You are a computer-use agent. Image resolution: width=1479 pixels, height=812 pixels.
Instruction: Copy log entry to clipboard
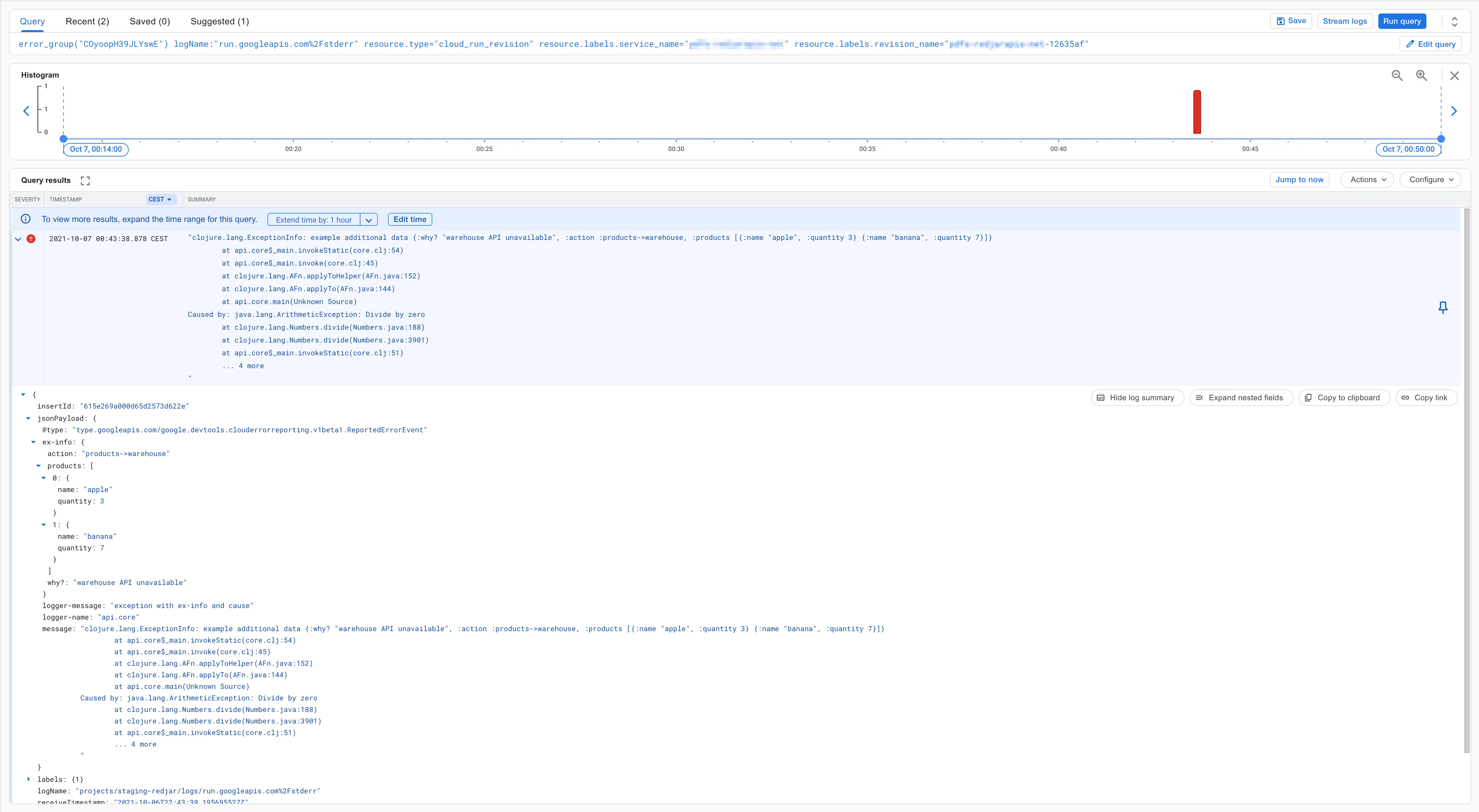click(x=1343, y=397)
